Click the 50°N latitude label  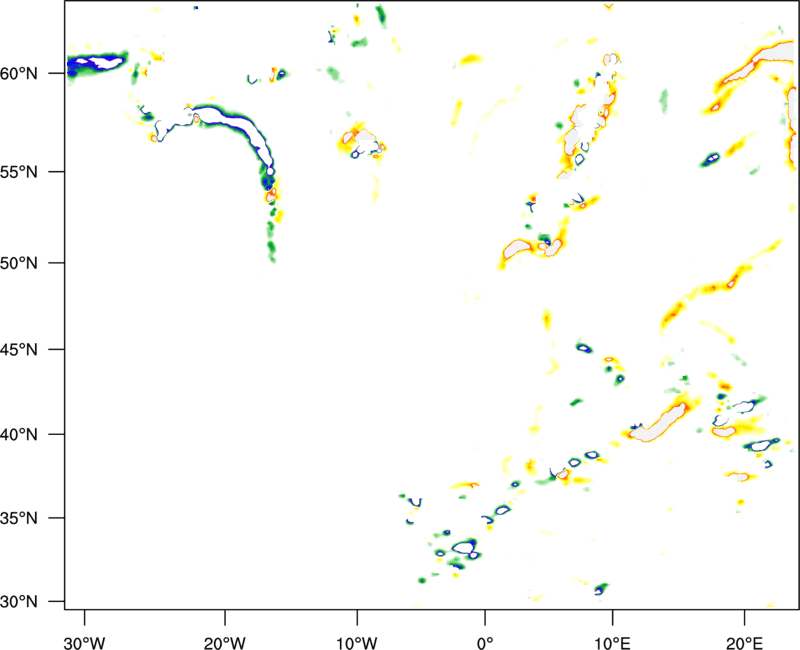coord(19,263)
